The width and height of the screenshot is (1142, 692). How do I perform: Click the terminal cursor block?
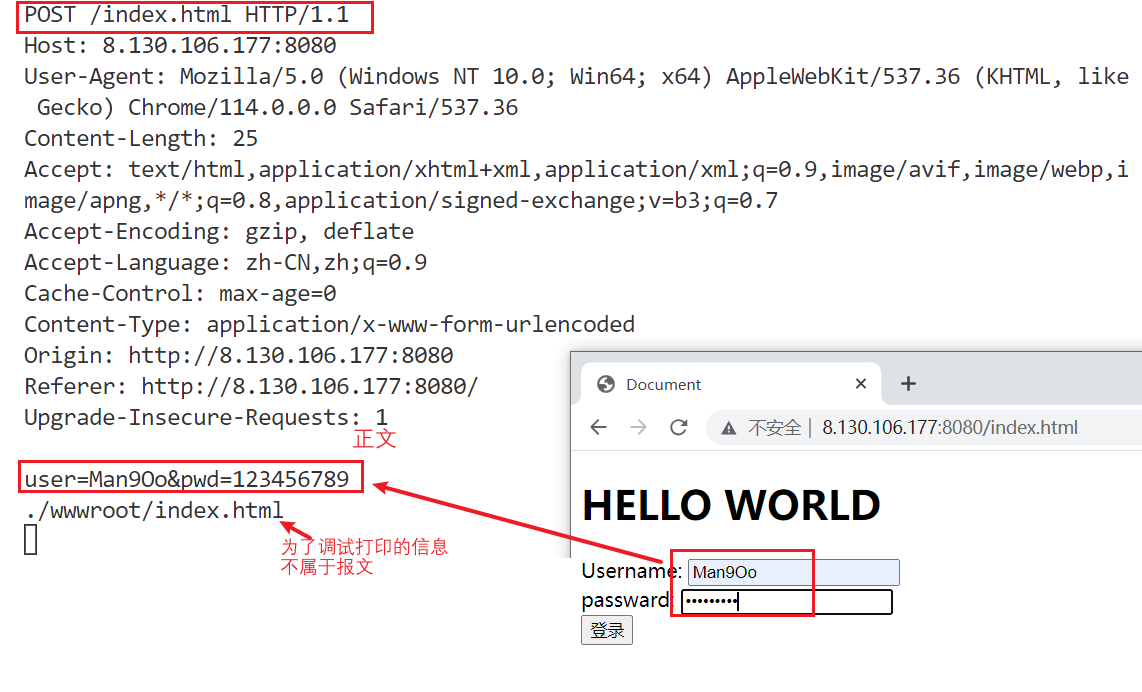coord(31,540)
